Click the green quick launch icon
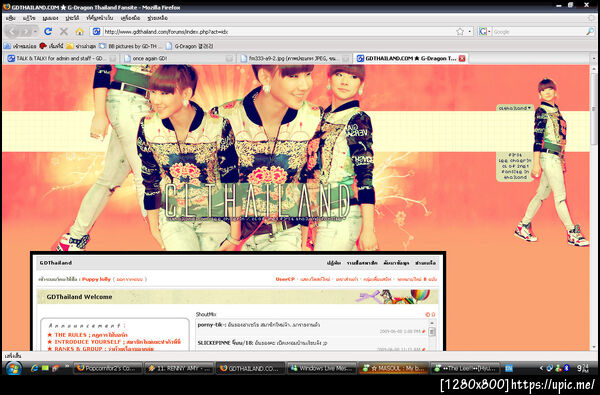 [45, 368]
